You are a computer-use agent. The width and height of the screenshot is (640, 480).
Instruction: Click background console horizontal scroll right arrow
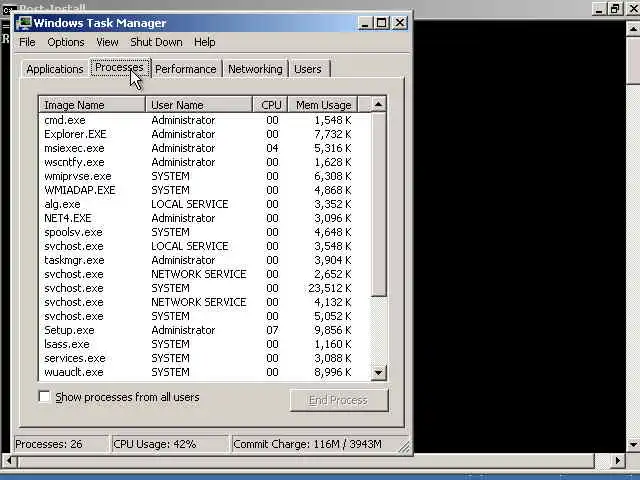618,461
